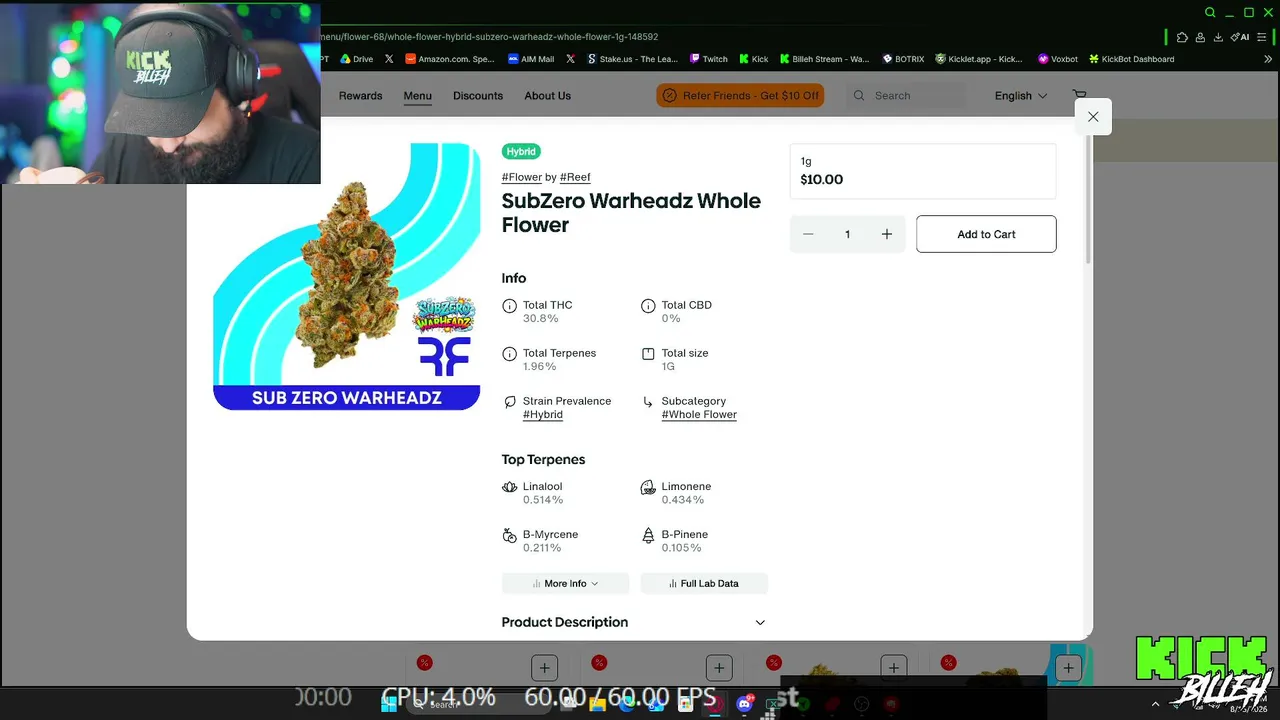Viewport: 1280px width, 720px height.
Task: Add the product to cart
Action: [x=986, y=234]
